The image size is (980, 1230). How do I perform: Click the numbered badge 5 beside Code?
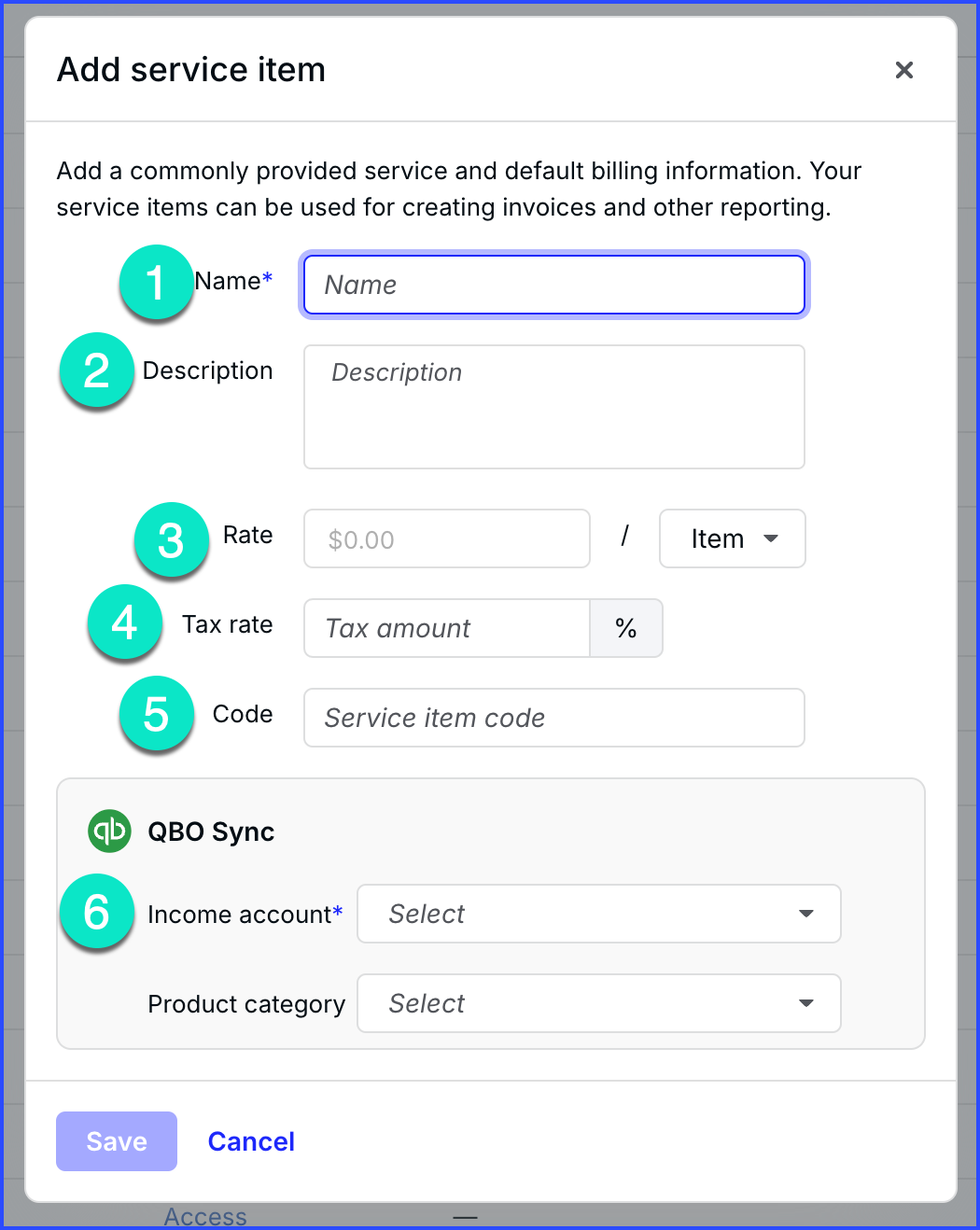[156, 714]
